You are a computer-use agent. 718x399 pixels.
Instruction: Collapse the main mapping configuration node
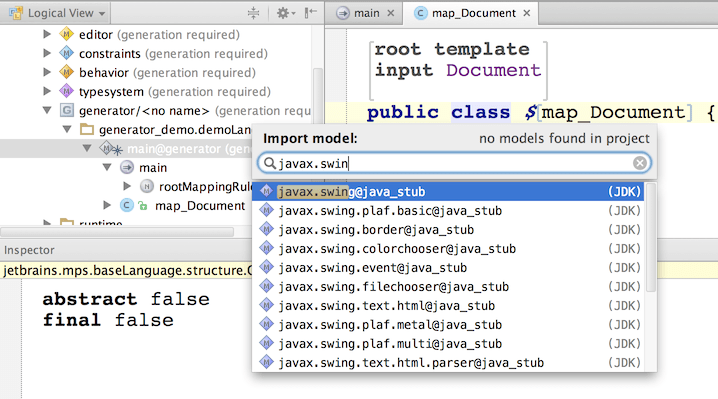(x=107, y=167)
